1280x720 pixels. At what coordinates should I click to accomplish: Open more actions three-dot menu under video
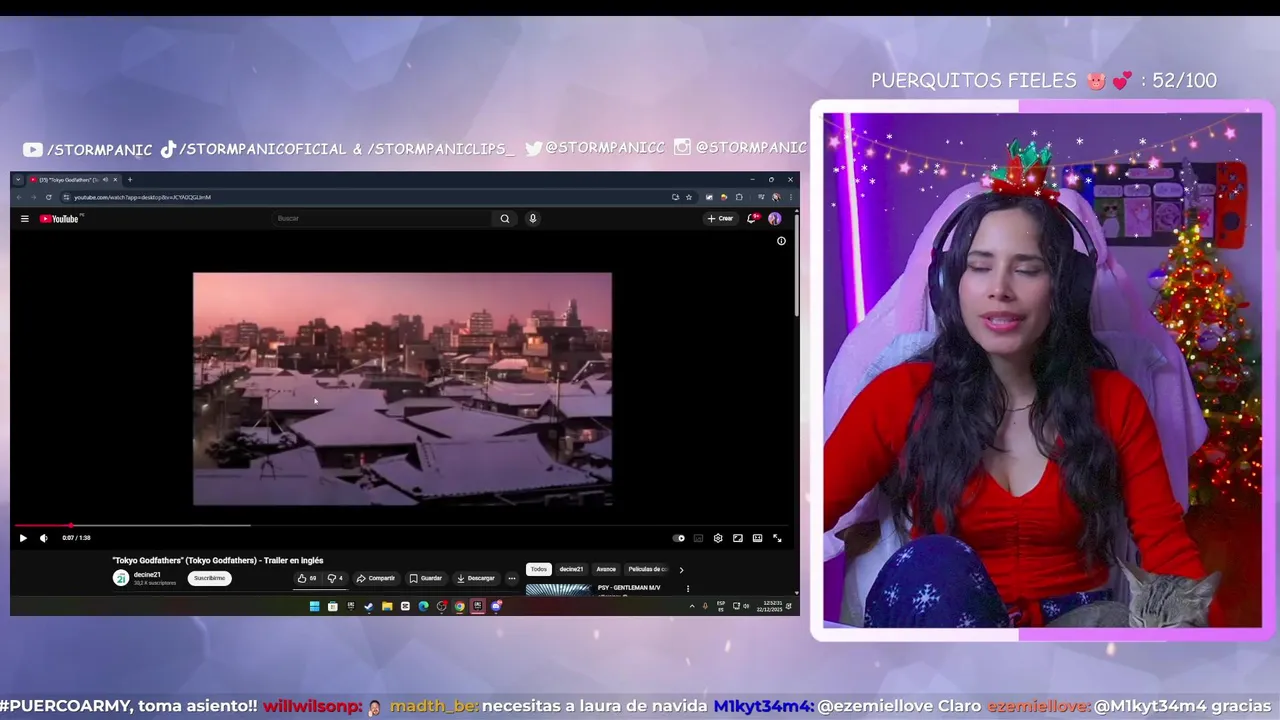512,578
